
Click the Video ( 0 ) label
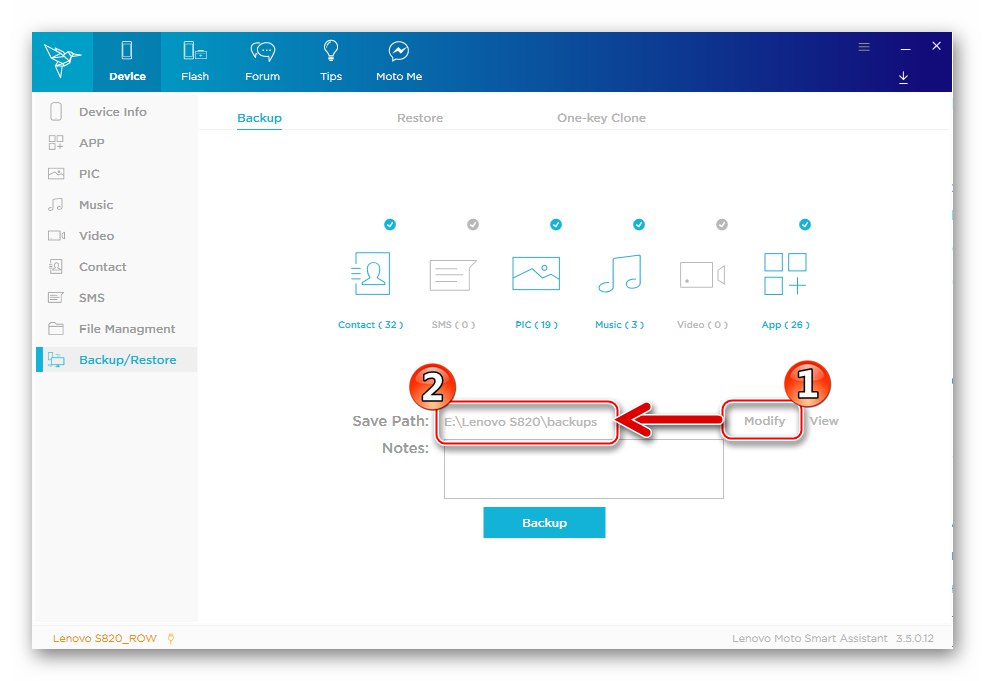pos(702,325)
